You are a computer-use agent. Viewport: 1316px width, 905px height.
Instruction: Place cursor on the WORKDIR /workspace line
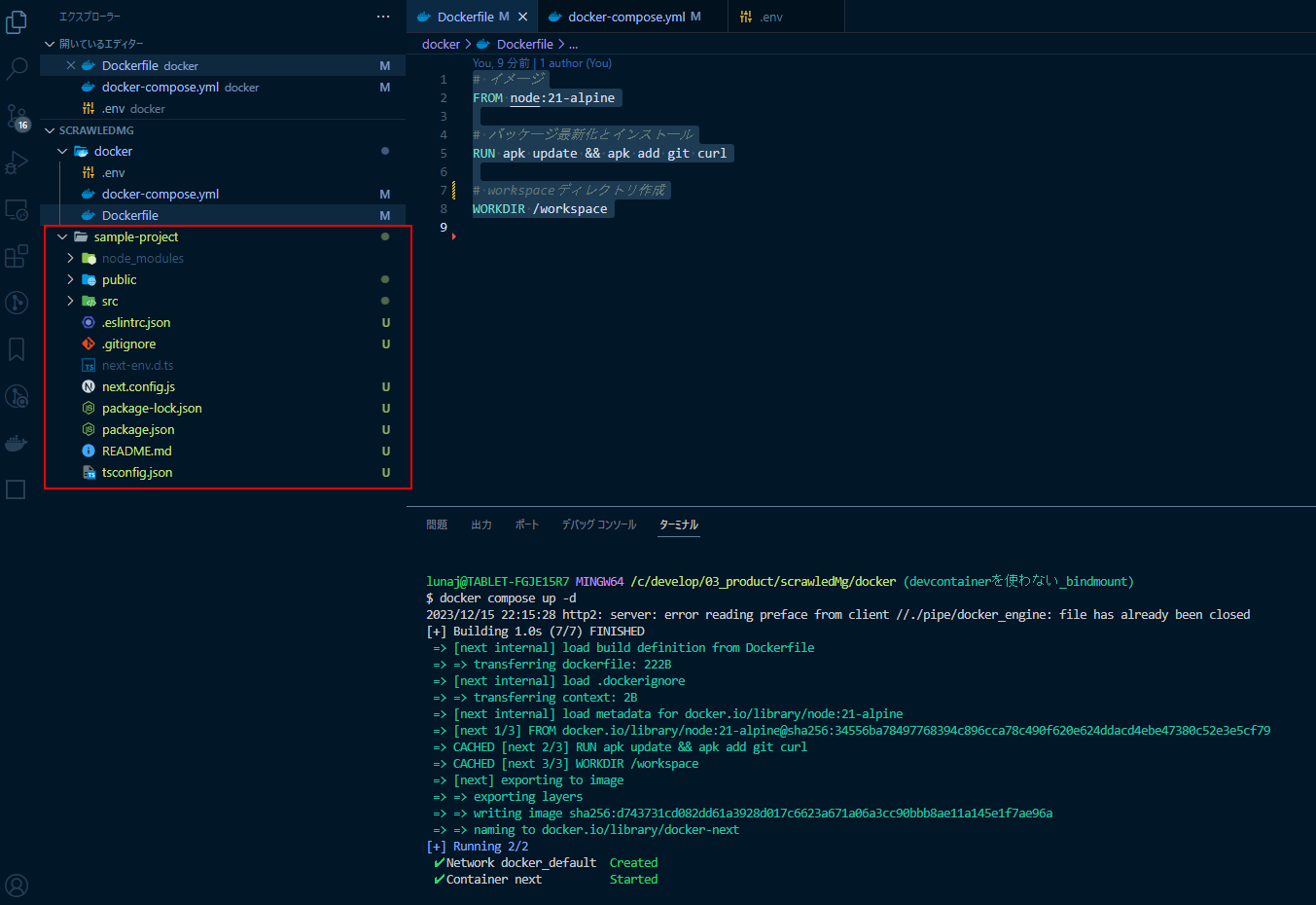540,208
